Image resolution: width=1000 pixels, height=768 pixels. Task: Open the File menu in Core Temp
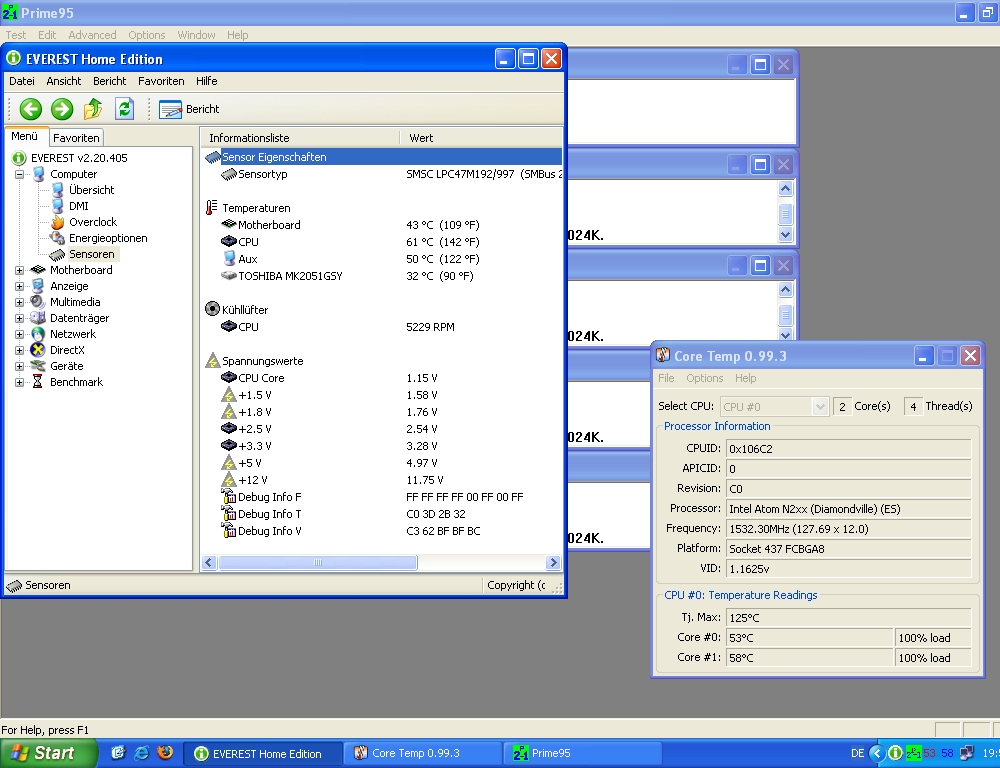click(x=666, y=378)
